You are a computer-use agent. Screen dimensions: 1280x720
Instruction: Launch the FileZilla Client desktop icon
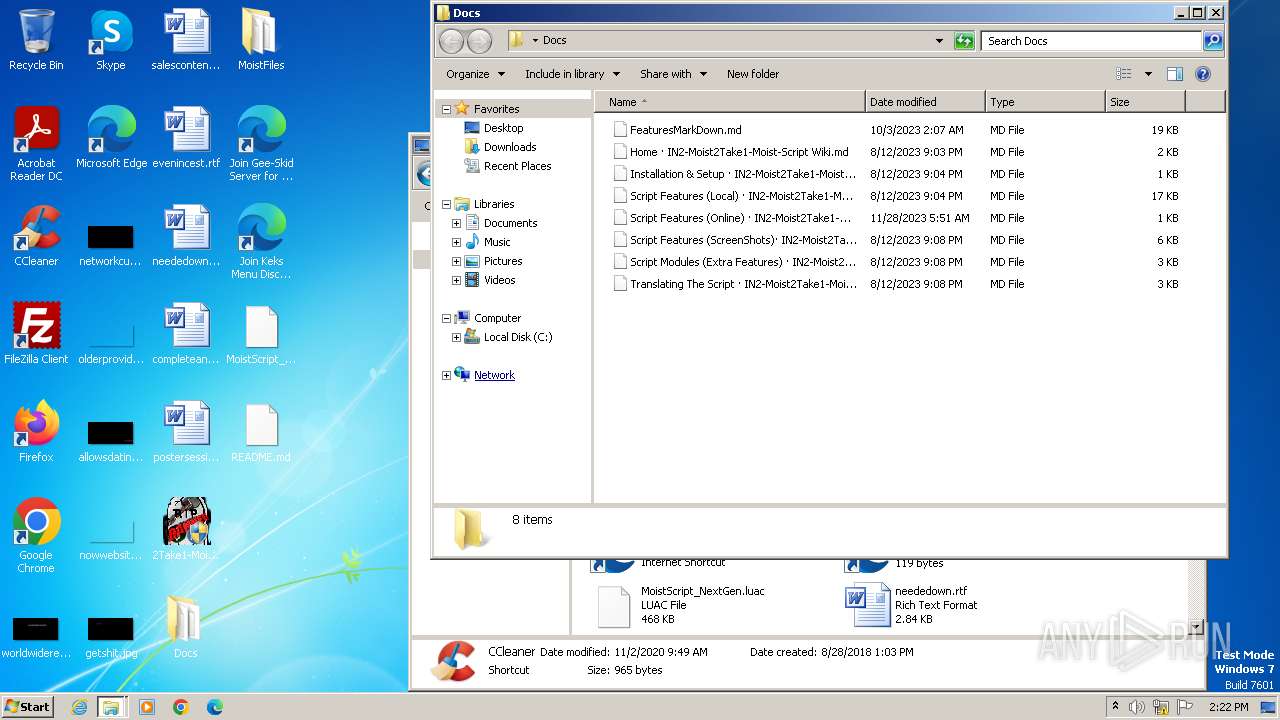(36, 334)
